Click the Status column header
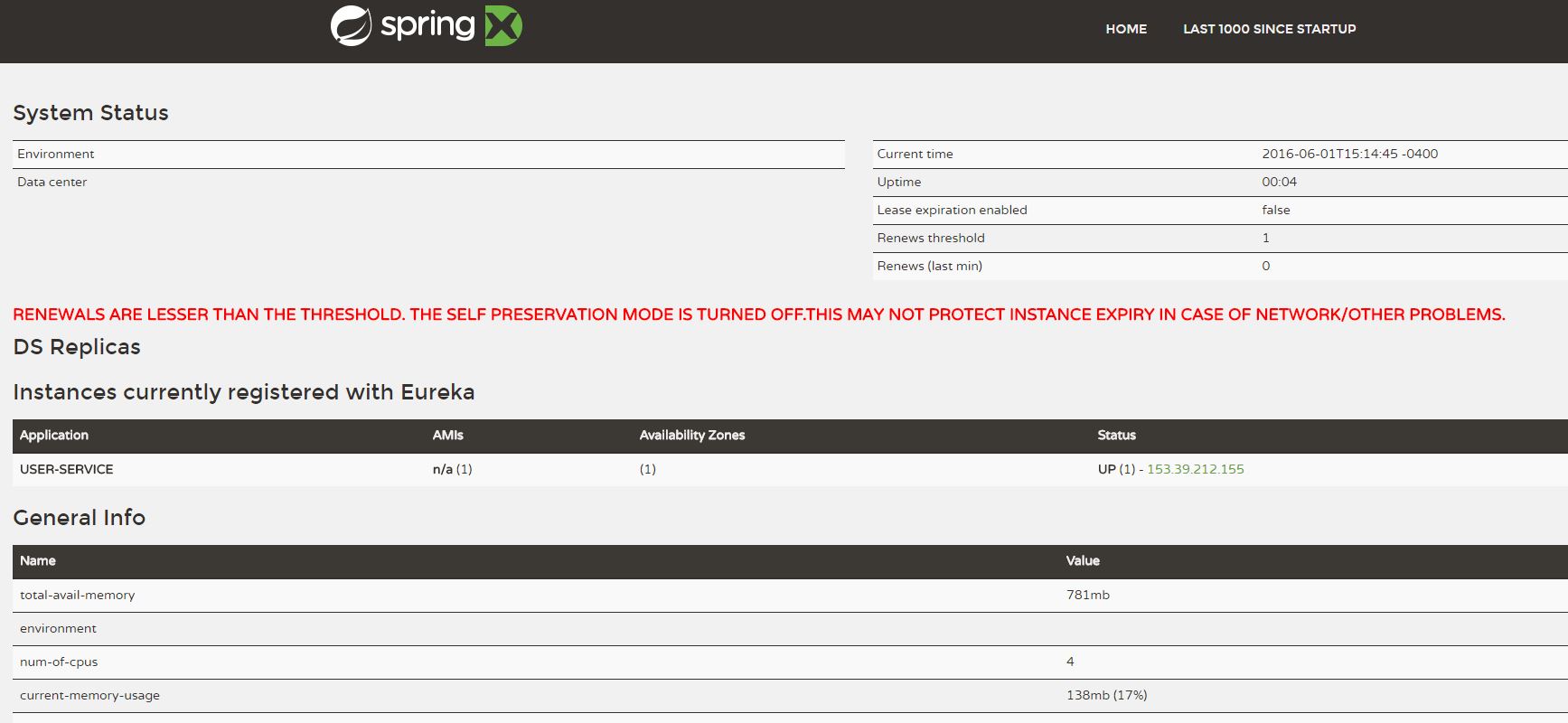This screenshot has height=723, width=1568. tap(1116, 435)
